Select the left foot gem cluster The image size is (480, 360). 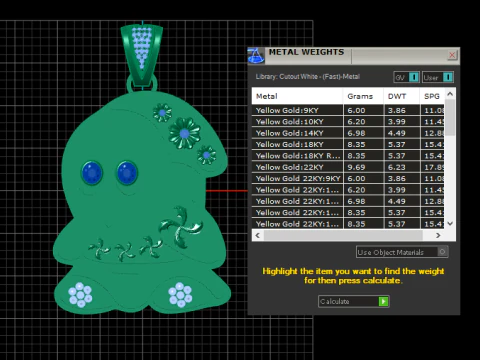80,294
